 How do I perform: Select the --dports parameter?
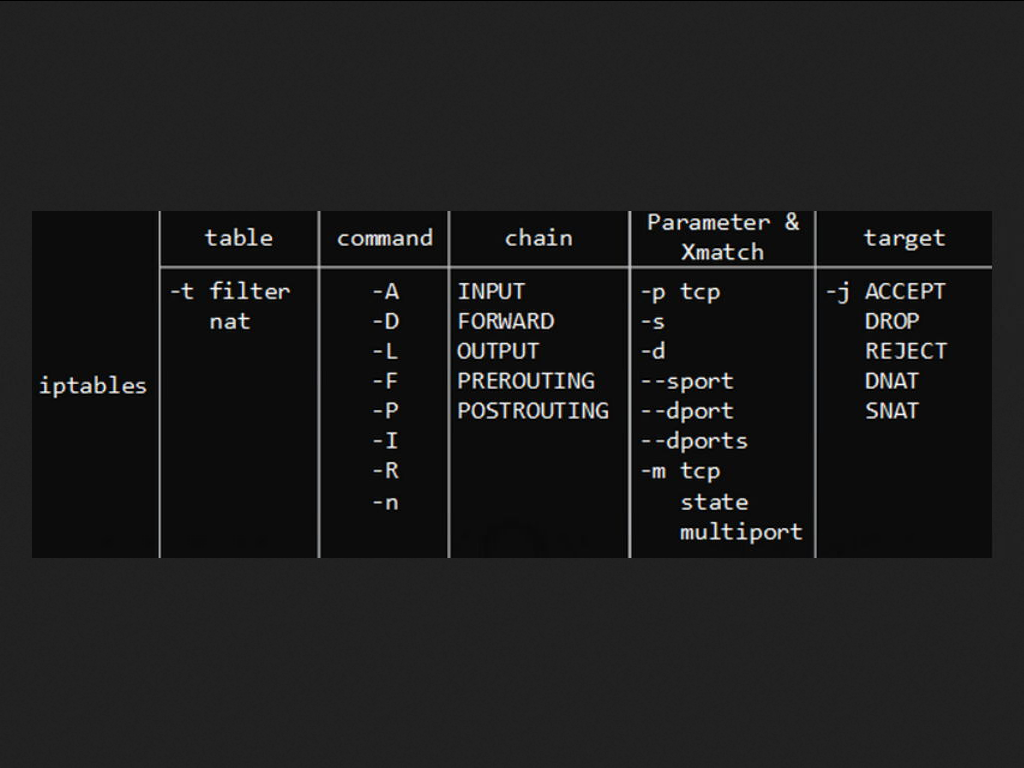click(694, 440)
